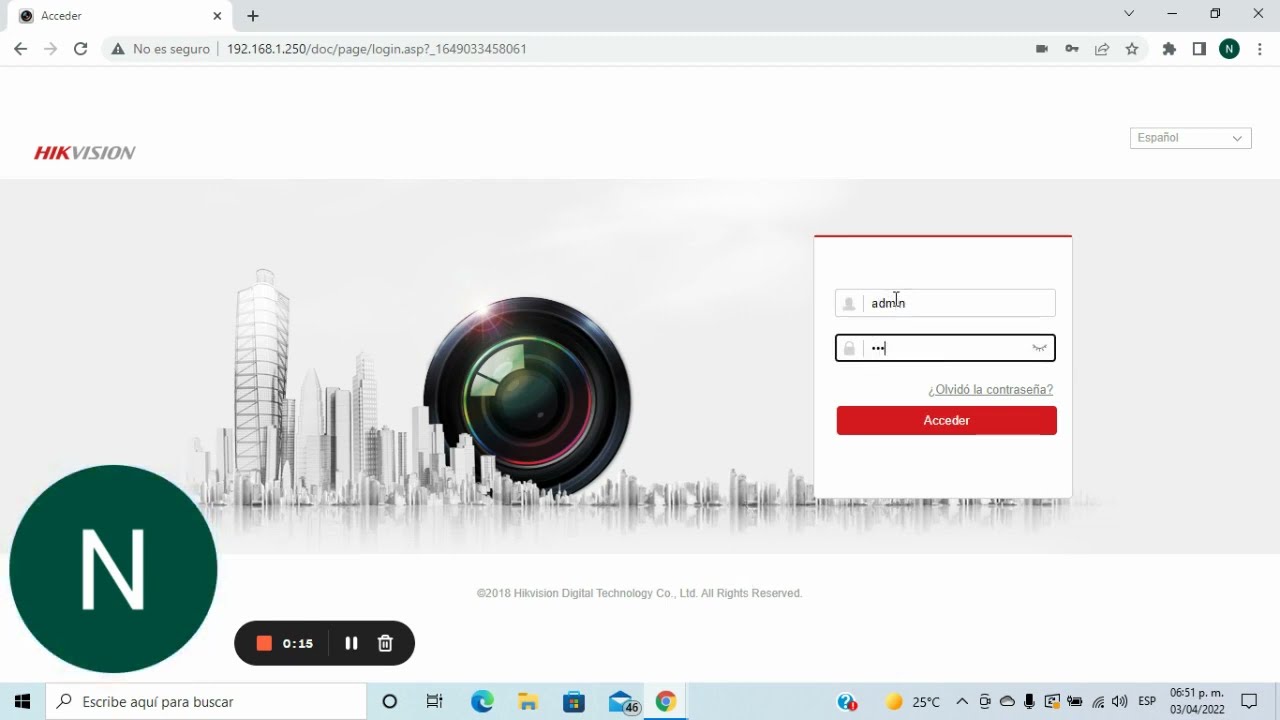
Task: Click the address bar URL
Action: [377, 49]
